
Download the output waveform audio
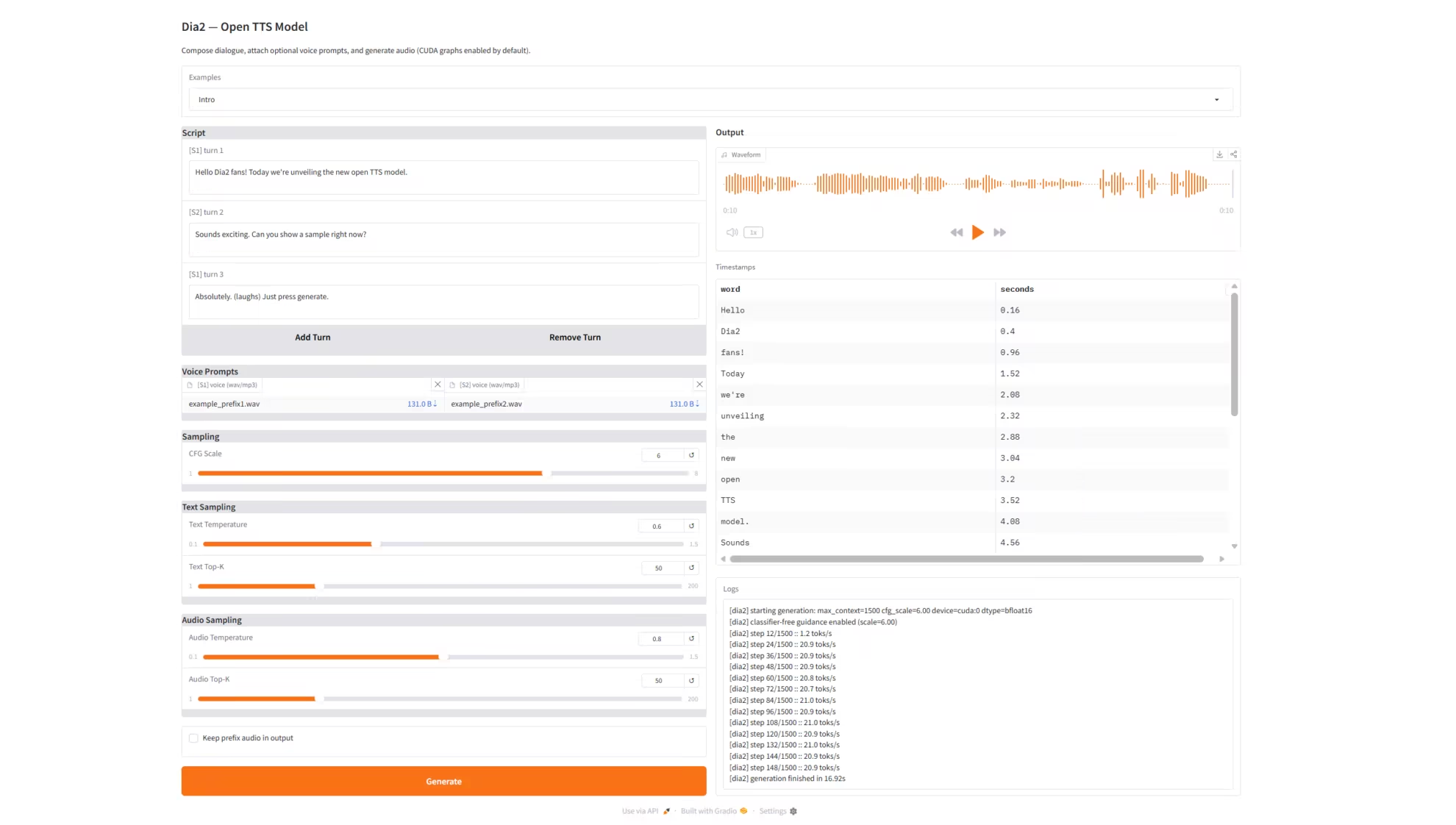tap(1219, 154)
